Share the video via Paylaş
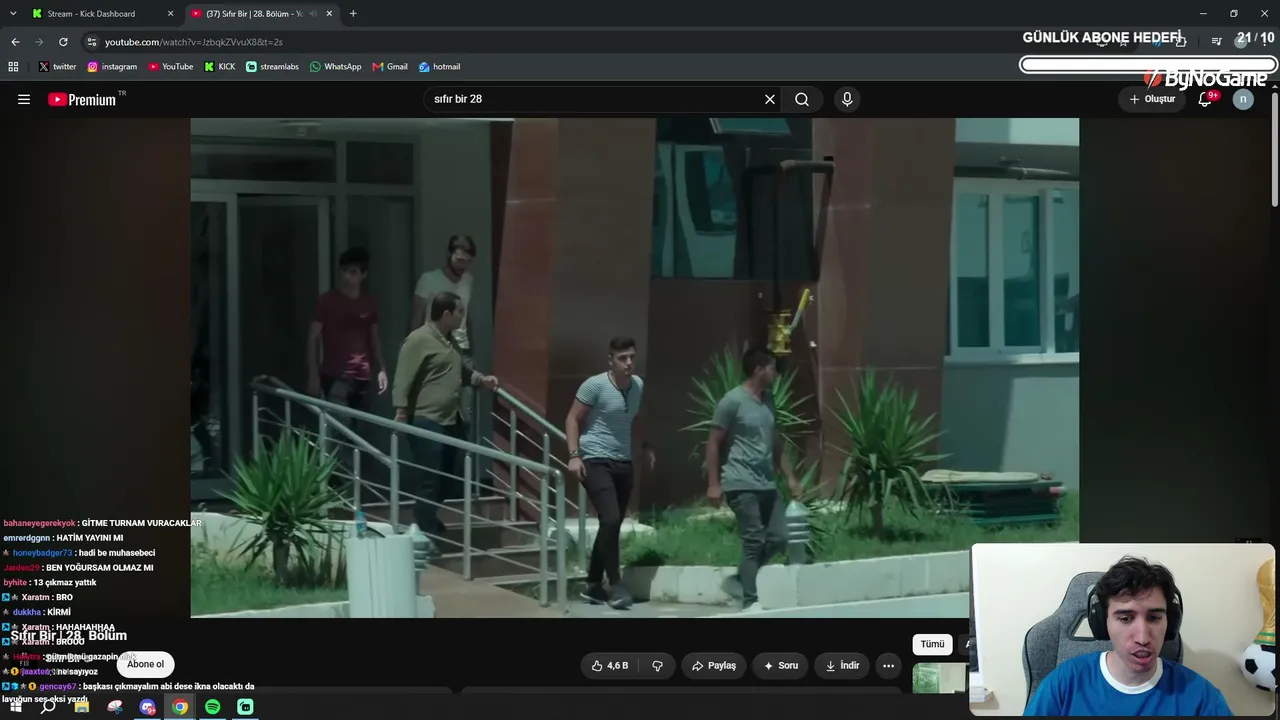The image size is (1280, 720). (x=714, y=665)
